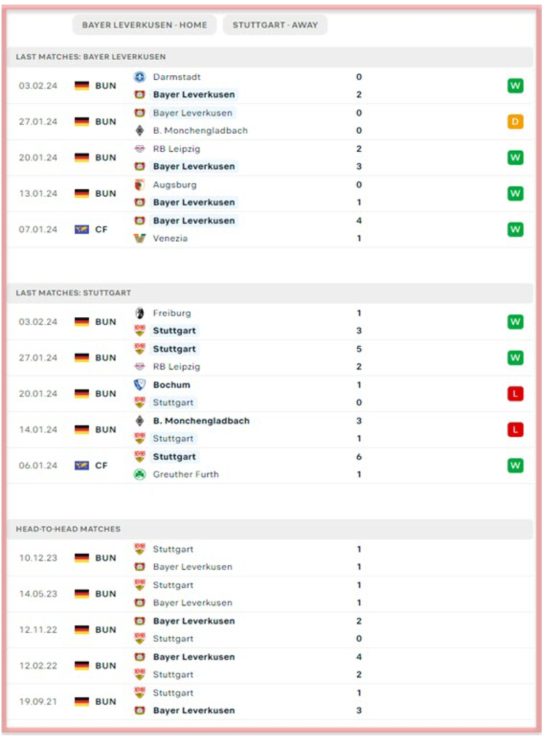This screenshot has height=739, width=550.
Task: Select the Bayer Leverkusen - Home tab
Action: tap(144, 25)
